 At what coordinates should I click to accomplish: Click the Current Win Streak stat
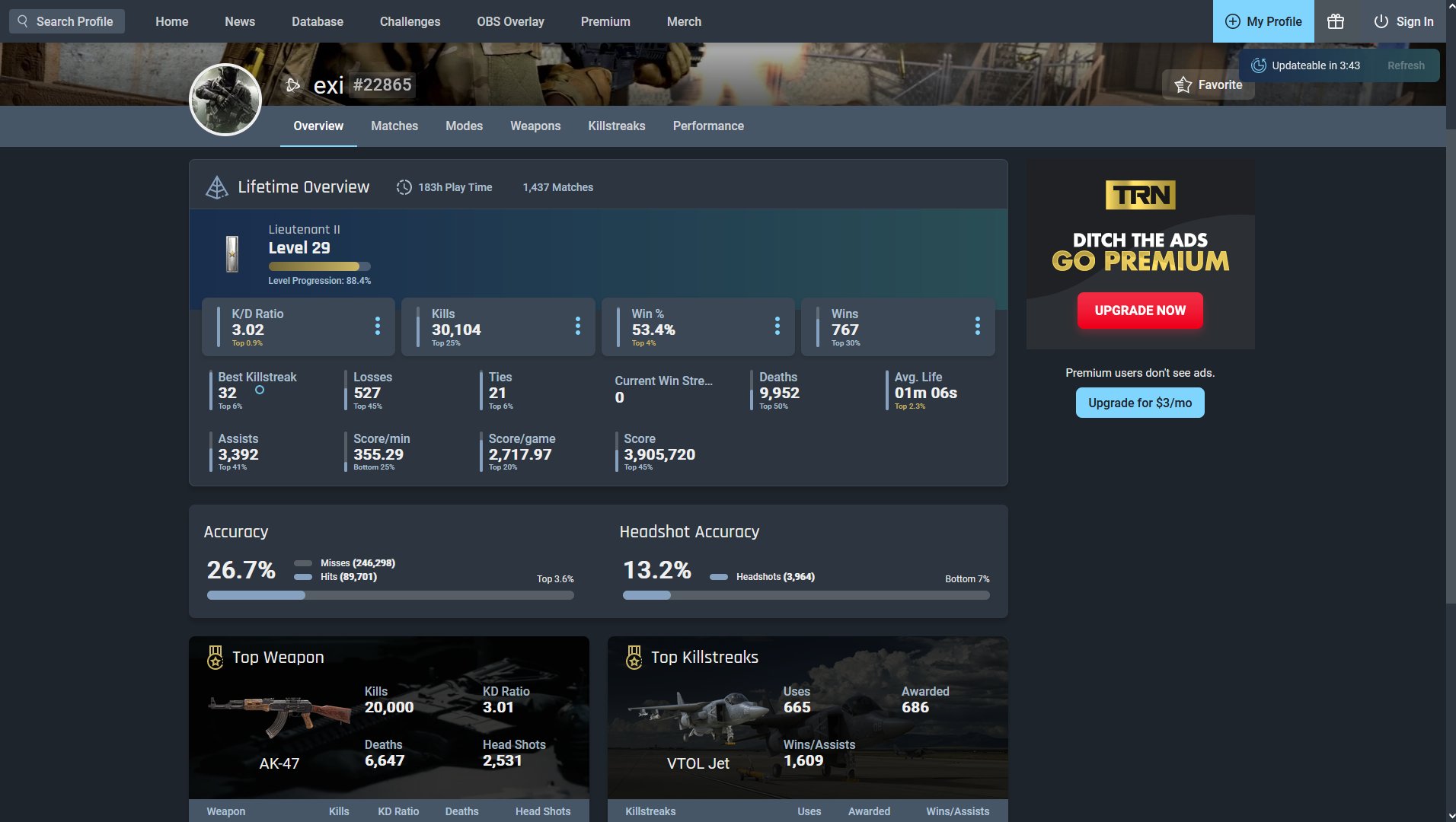[663, 390]
